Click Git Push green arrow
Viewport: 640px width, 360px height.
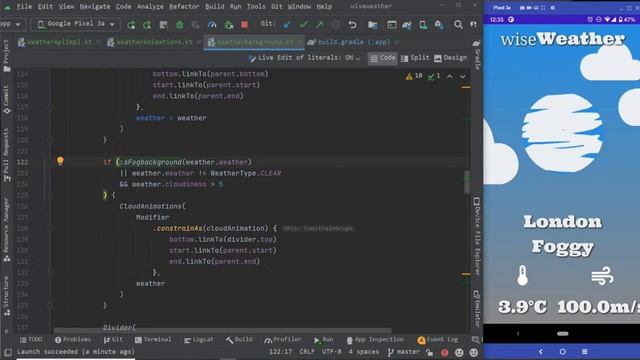tap(319, 25)
